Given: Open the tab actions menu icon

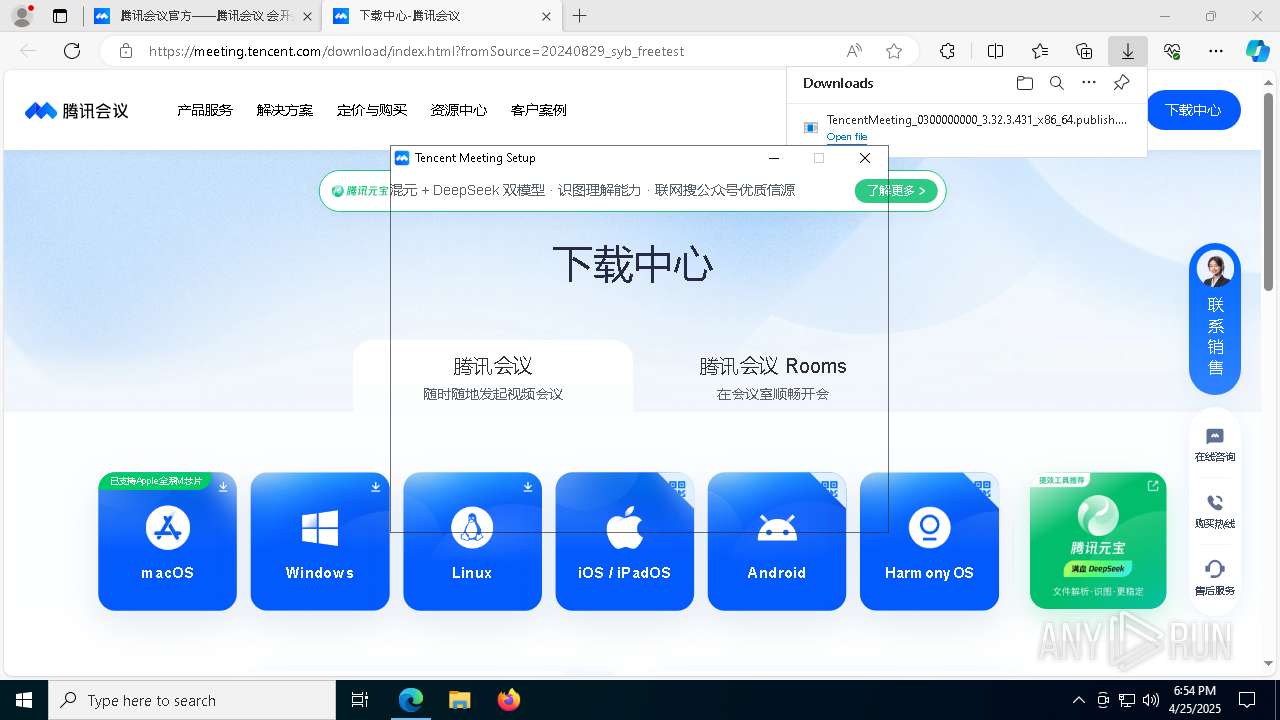Looking at the screenshot, I should [x=60, y=16].
